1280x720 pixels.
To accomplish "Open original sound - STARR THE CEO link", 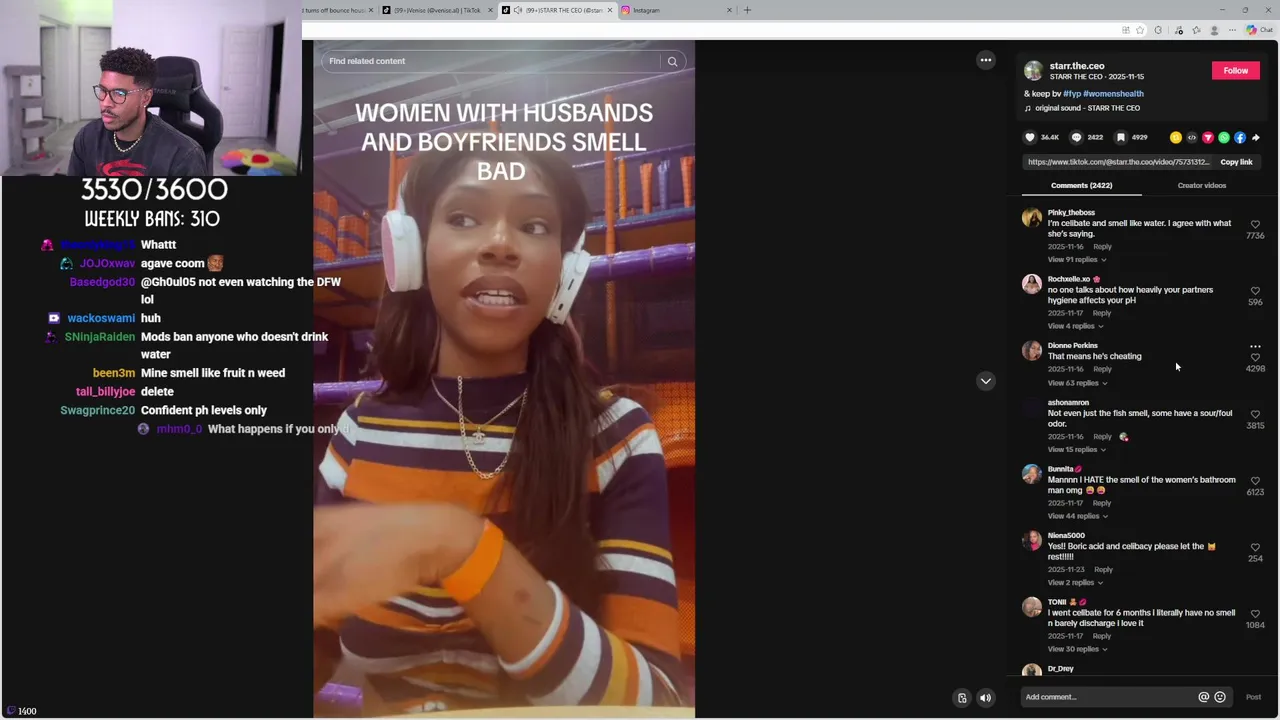I will pos(1087,108).
